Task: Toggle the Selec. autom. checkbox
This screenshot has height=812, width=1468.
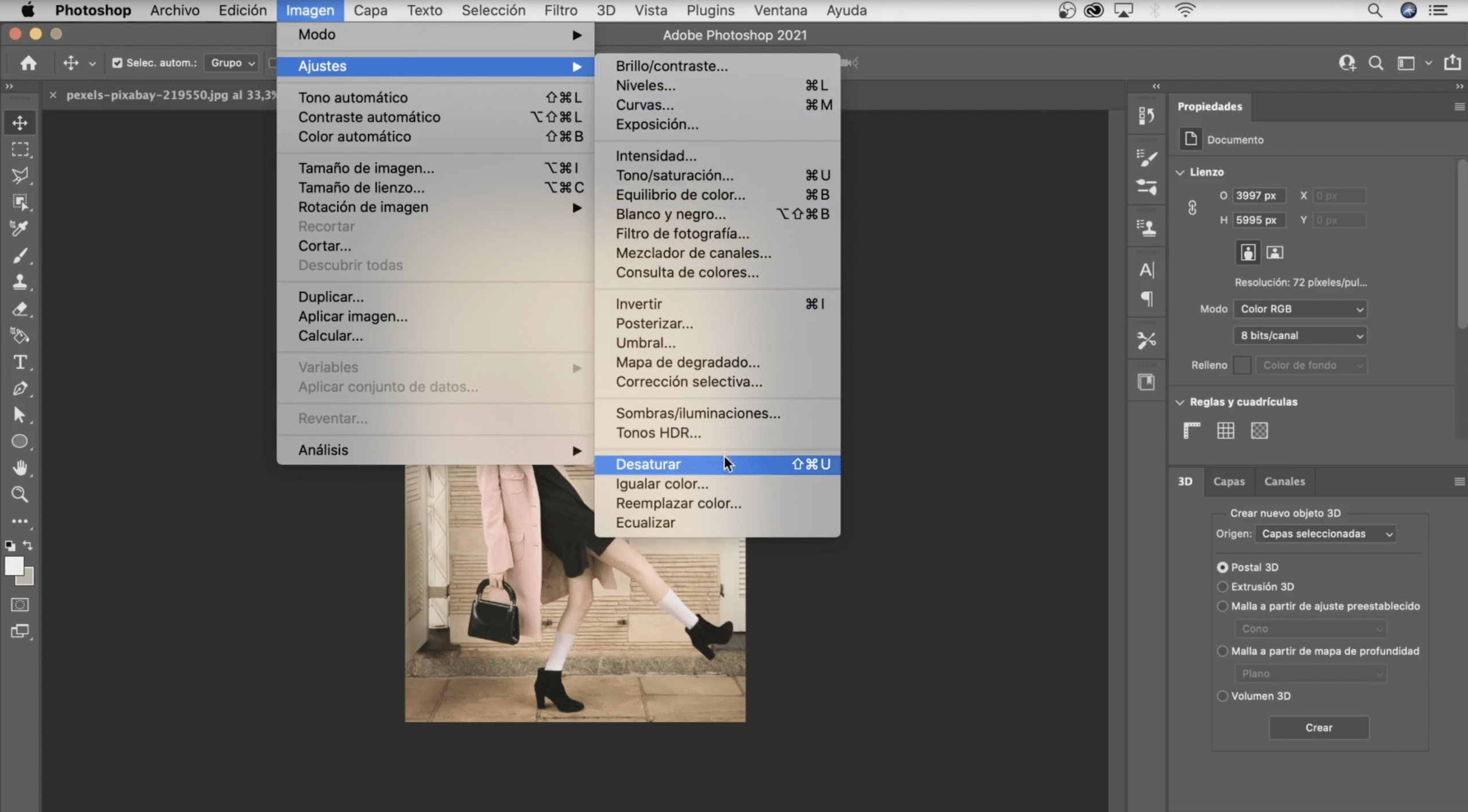Action: [x=118, y=63]
